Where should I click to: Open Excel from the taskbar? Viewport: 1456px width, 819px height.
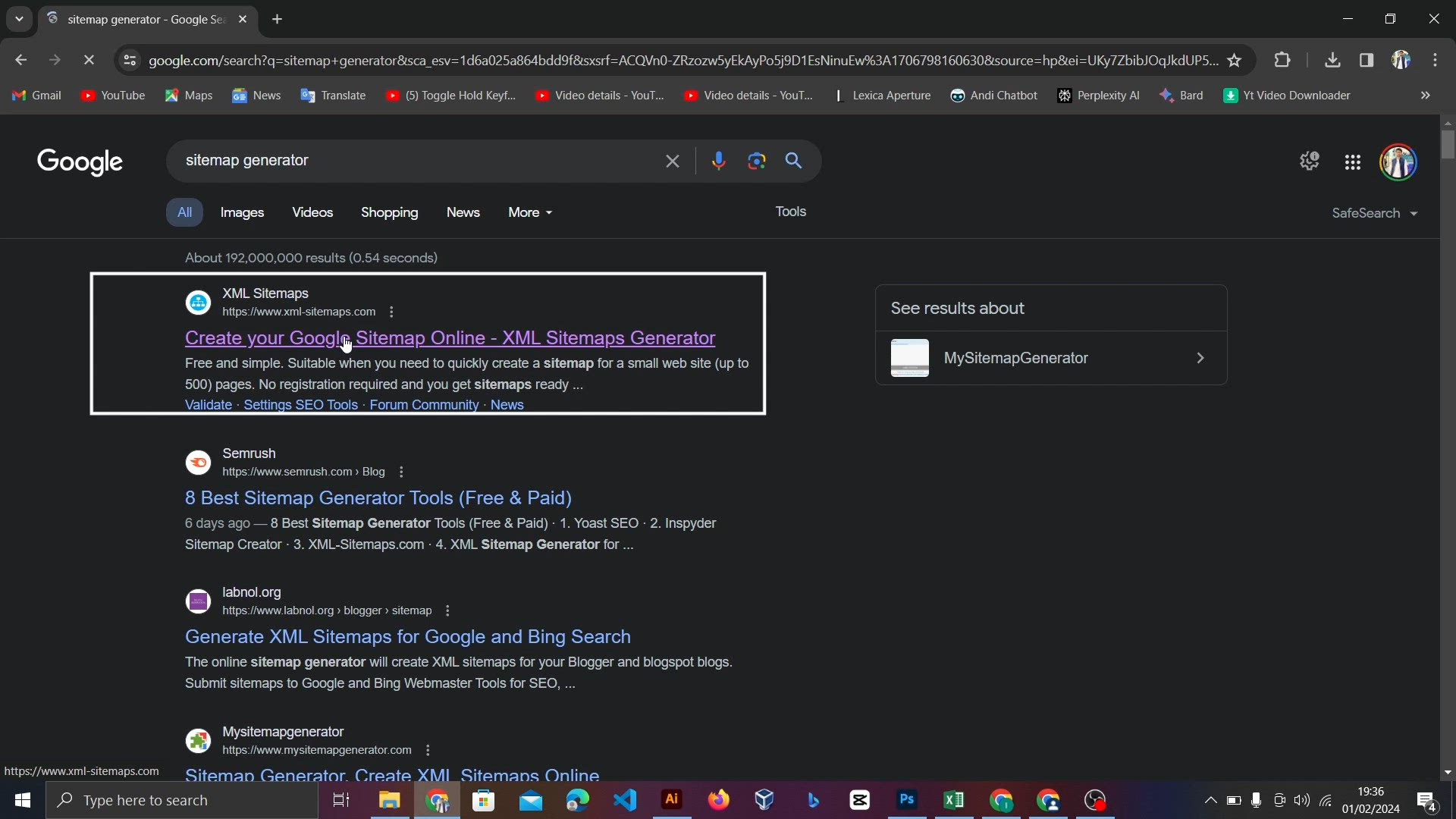[x=954, y=800]
